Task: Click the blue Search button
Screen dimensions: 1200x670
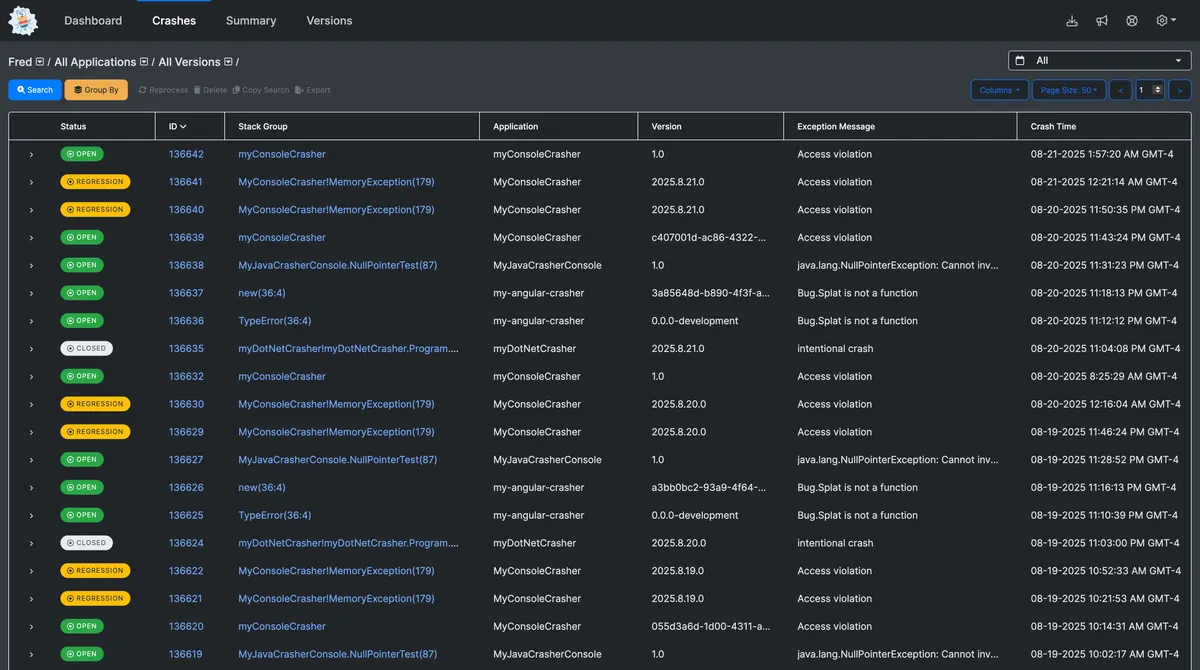Action: (x=35, y=90)
